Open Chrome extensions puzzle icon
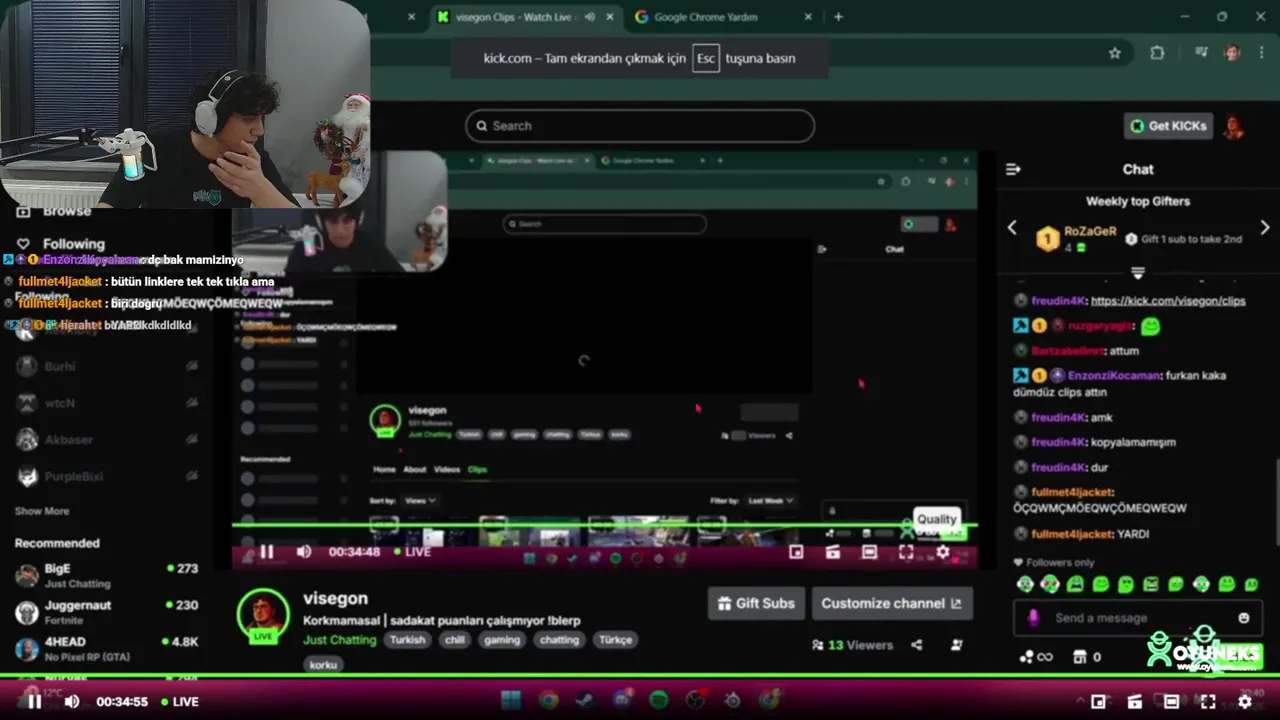1280x720 pixels. [x=1157, y=53]
